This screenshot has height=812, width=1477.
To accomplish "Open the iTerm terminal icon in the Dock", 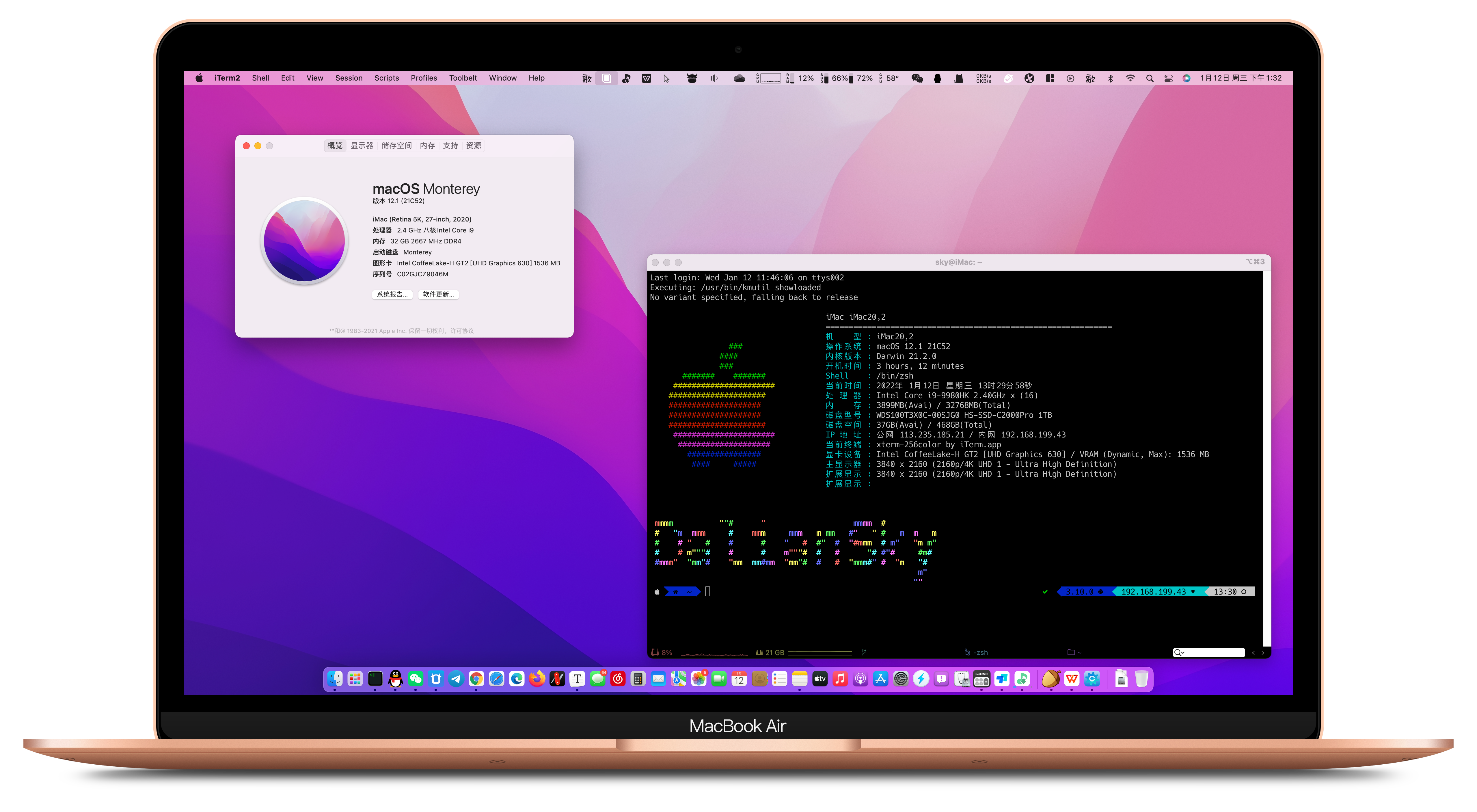I will (375, 678).
